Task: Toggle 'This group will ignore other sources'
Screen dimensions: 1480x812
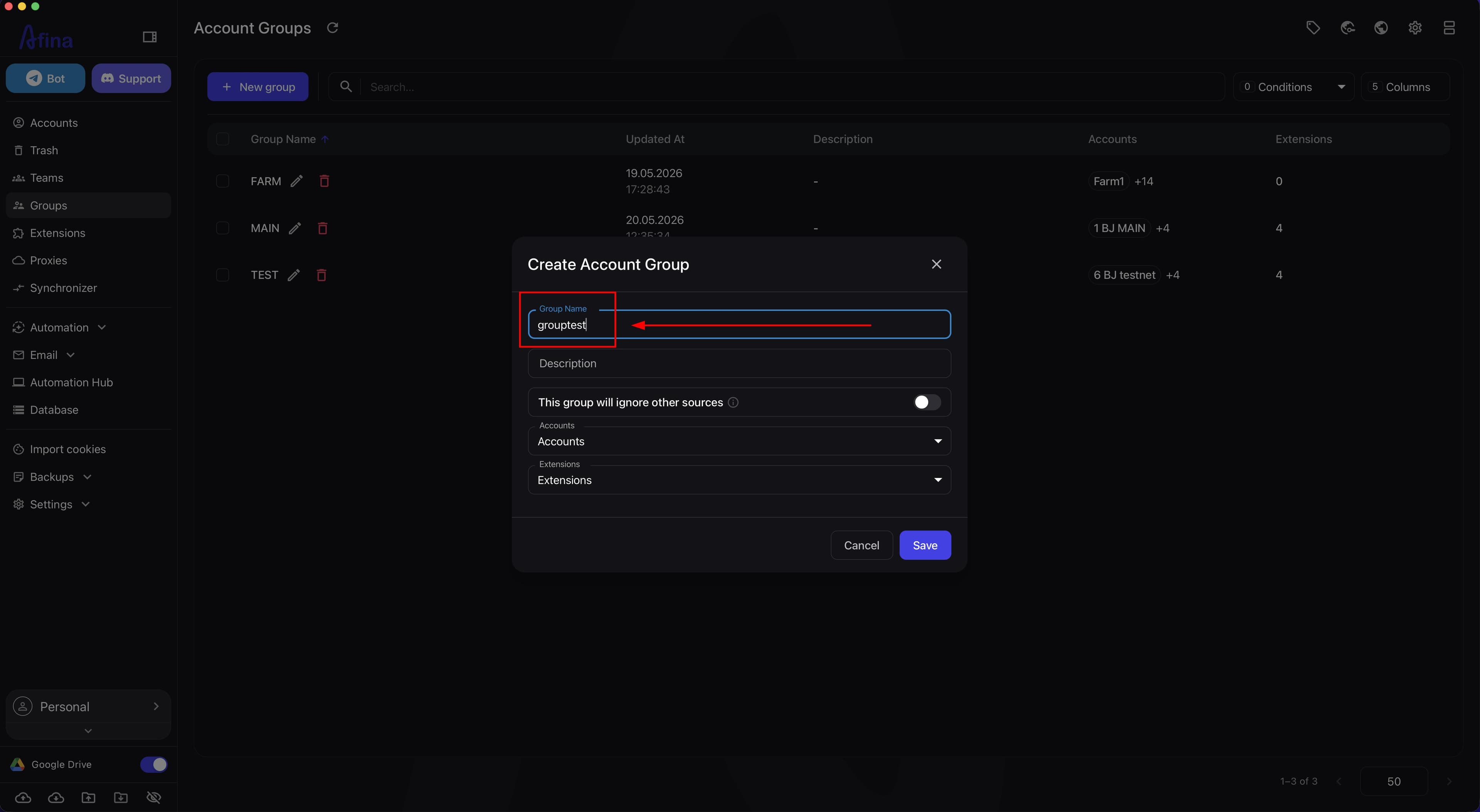Action: pos(927,403)
